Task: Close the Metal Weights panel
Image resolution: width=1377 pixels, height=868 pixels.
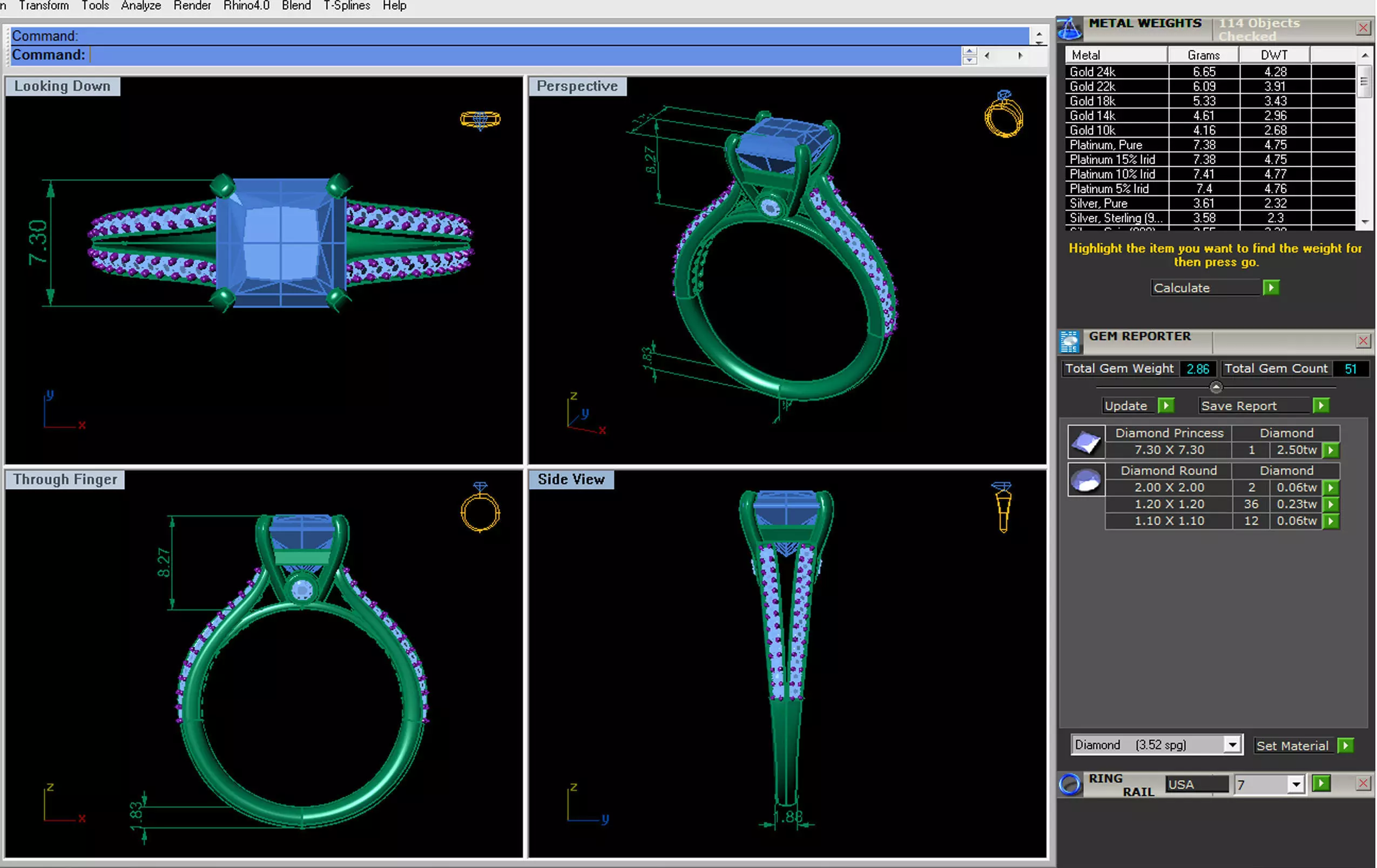Action: 1363,28
